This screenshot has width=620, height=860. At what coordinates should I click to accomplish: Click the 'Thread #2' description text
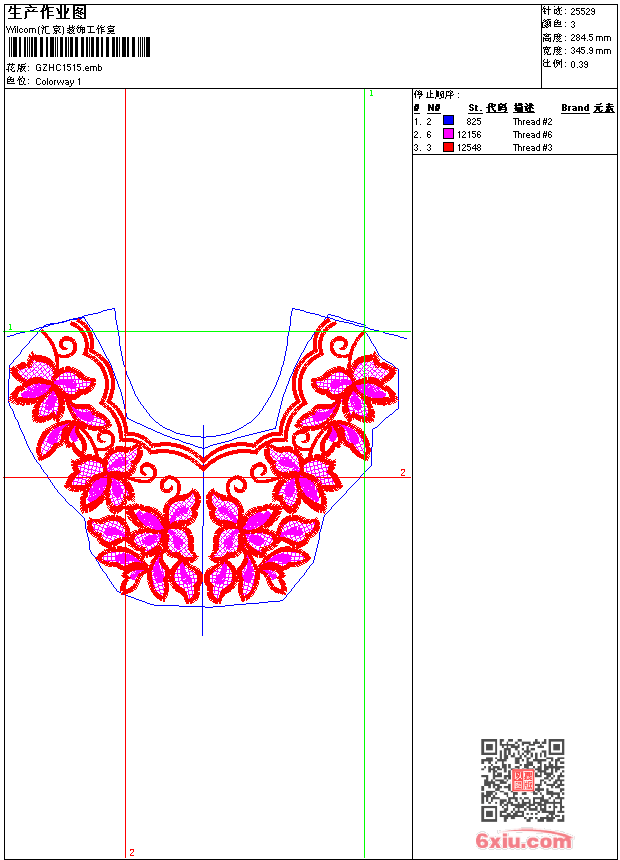tap(533, 122)
